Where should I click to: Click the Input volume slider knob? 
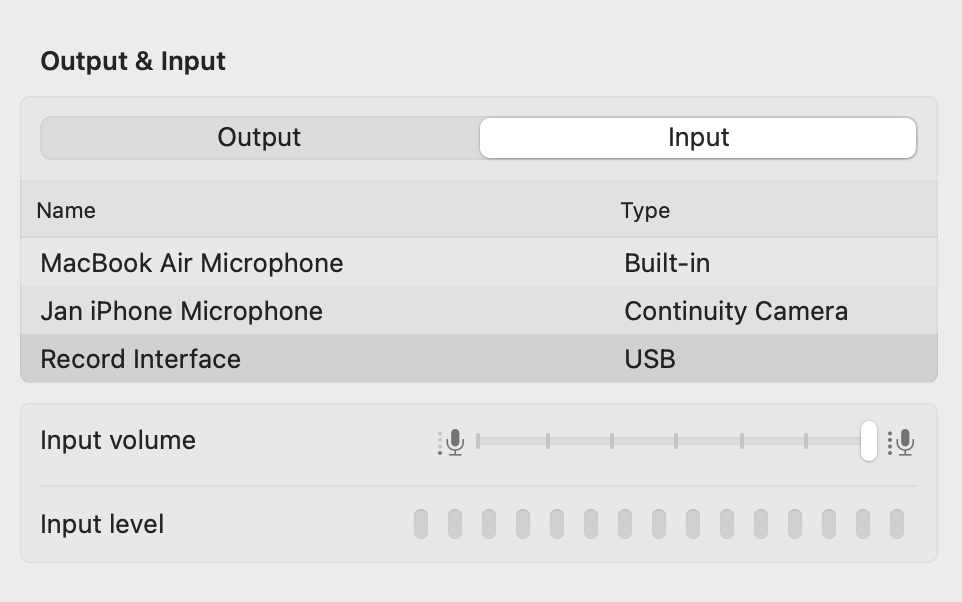[869, 441]
